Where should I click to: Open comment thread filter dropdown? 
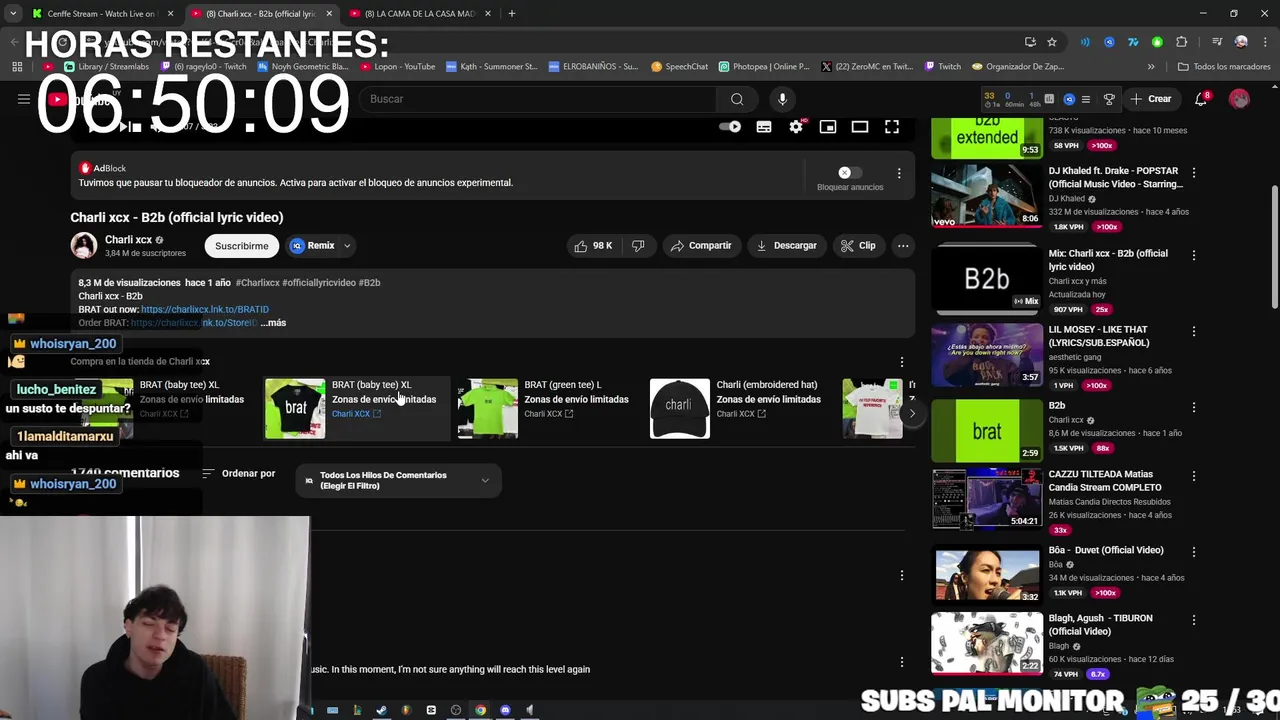[398, 481]
